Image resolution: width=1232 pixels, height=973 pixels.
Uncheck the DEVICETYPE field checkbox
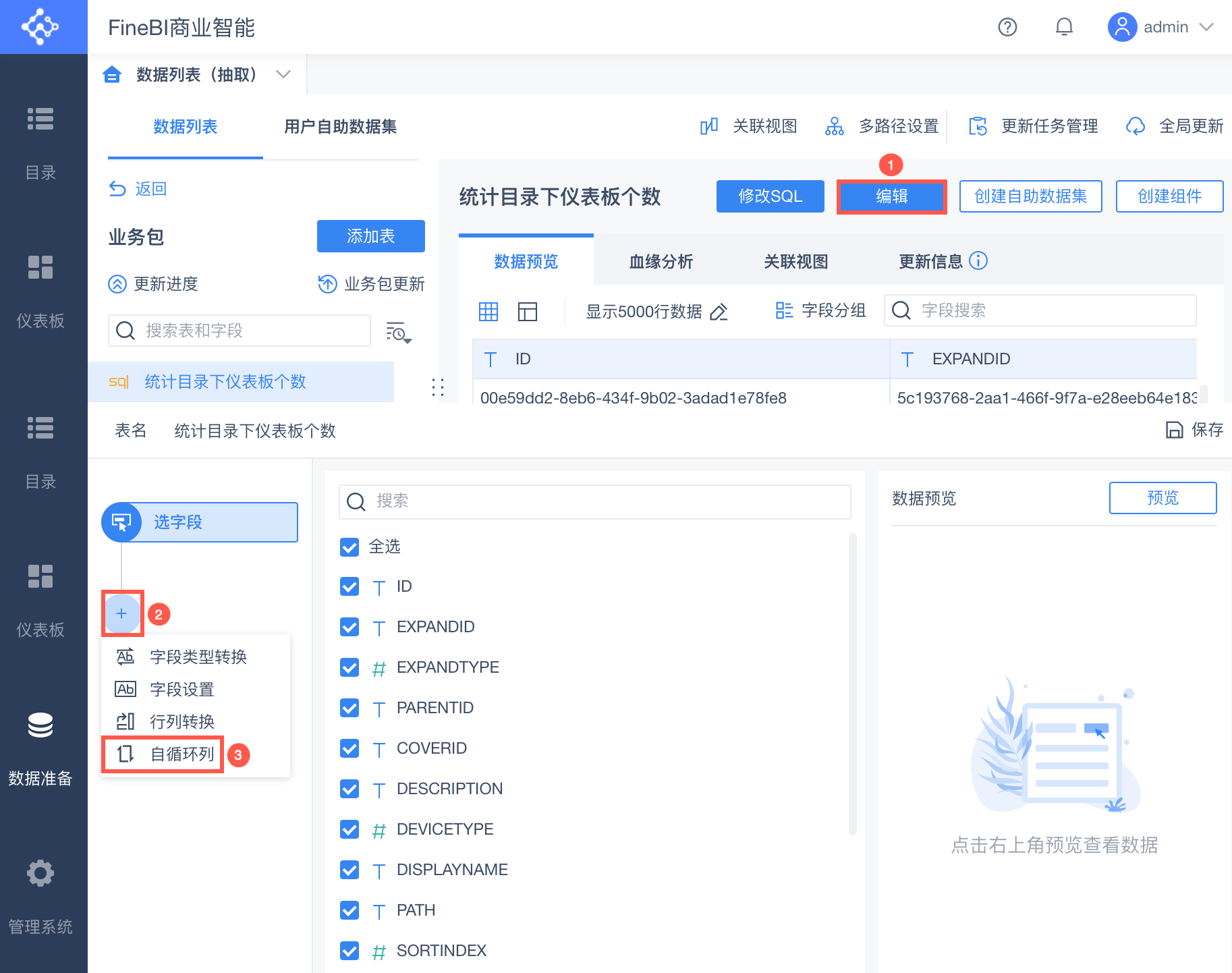click(x=349, y=829)
